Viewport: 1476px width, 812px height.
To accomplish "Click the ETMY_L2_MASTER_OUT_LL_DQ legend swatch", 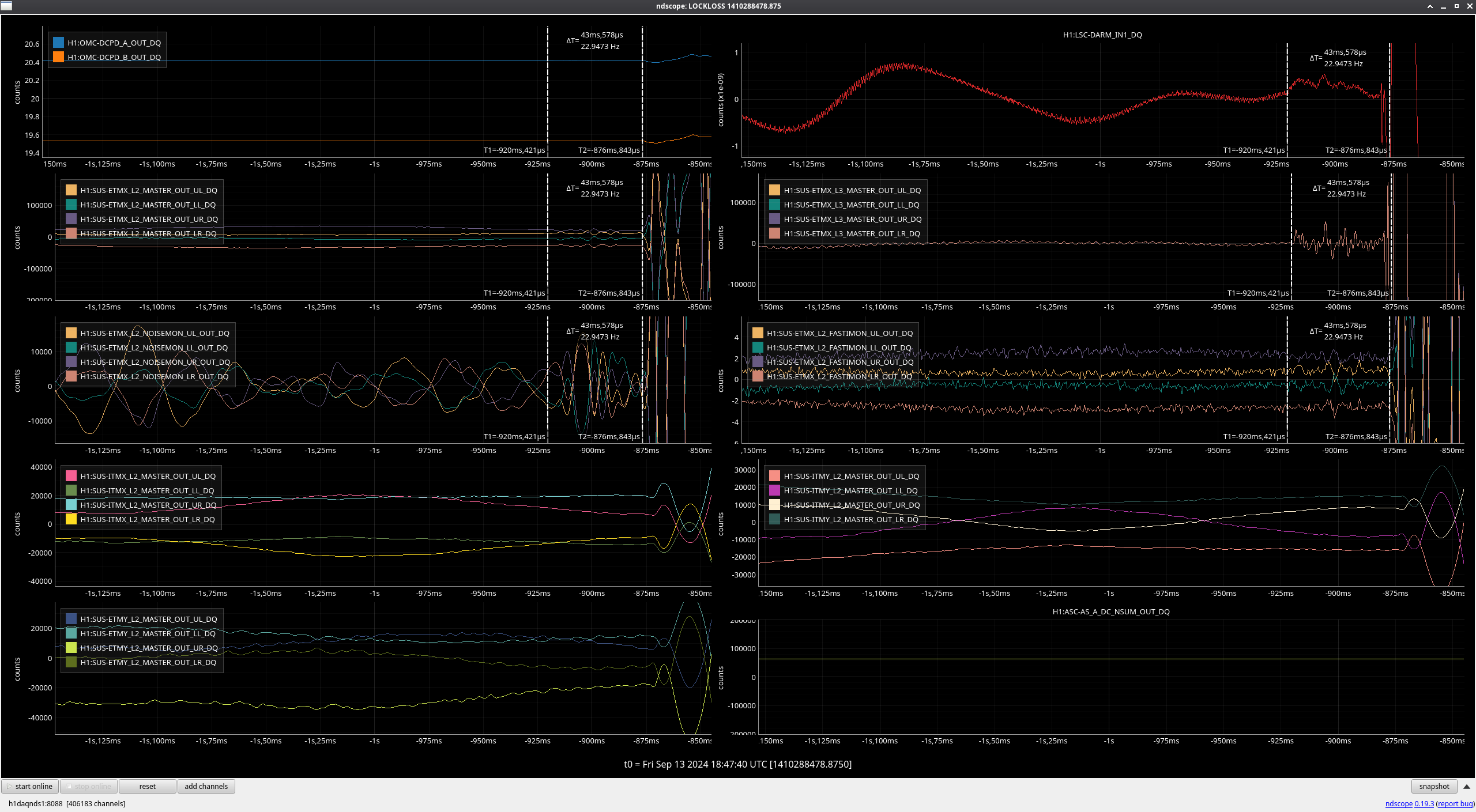I will [x=71, y=633].
